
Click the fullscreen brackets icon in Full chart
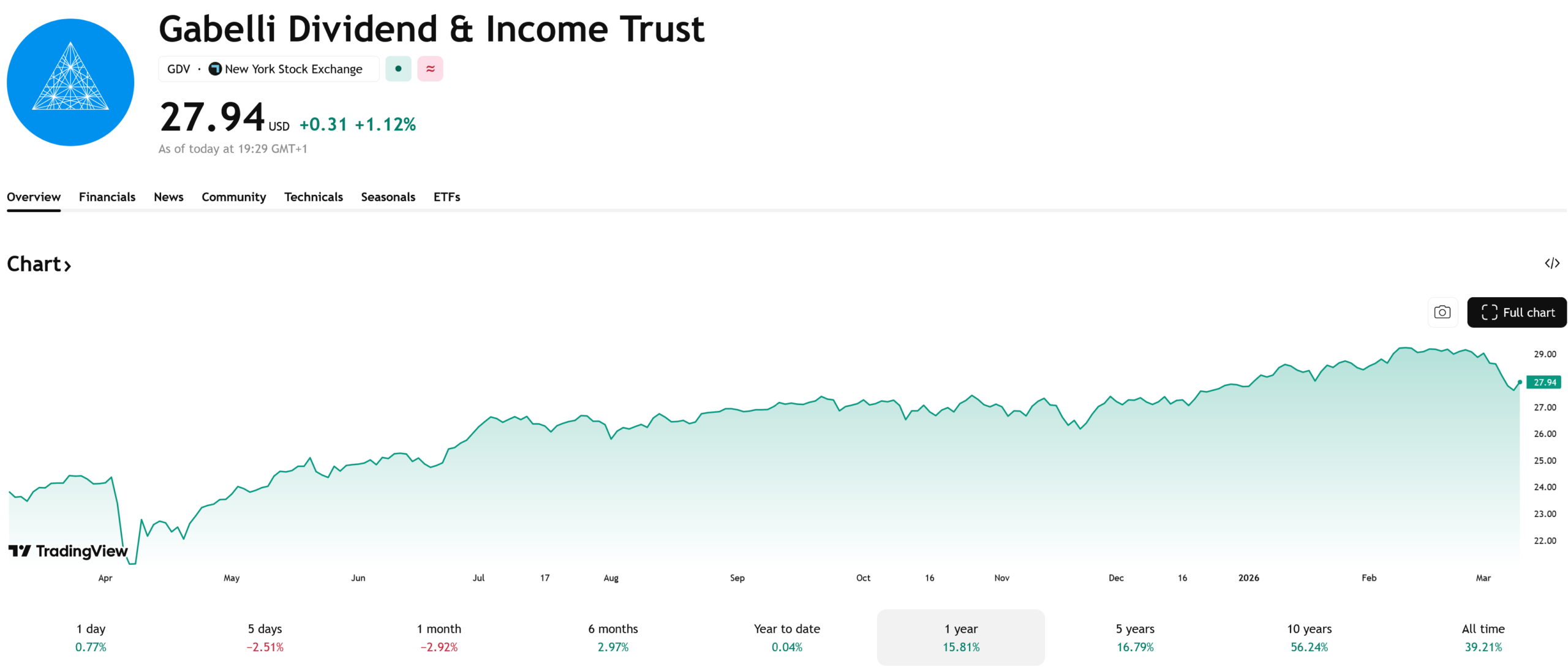click(1489, 312)
